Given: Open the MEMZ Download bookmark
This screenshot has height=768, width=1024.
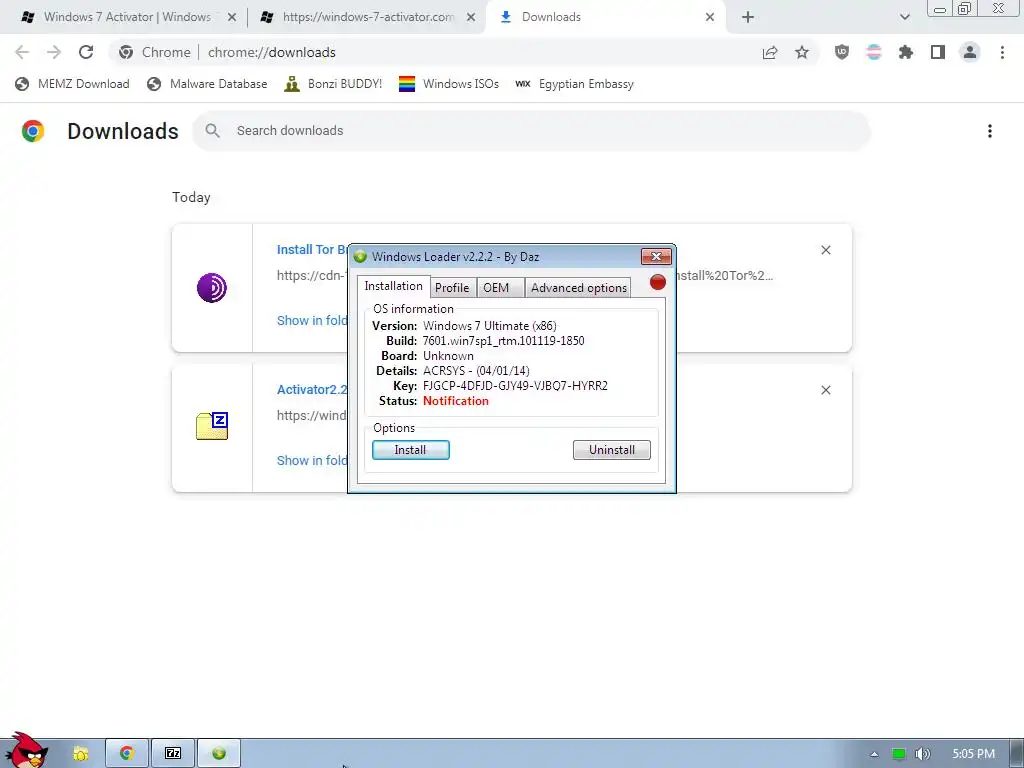Looking at the screenshot, I should pyautogui.click(x=72, y=84).
